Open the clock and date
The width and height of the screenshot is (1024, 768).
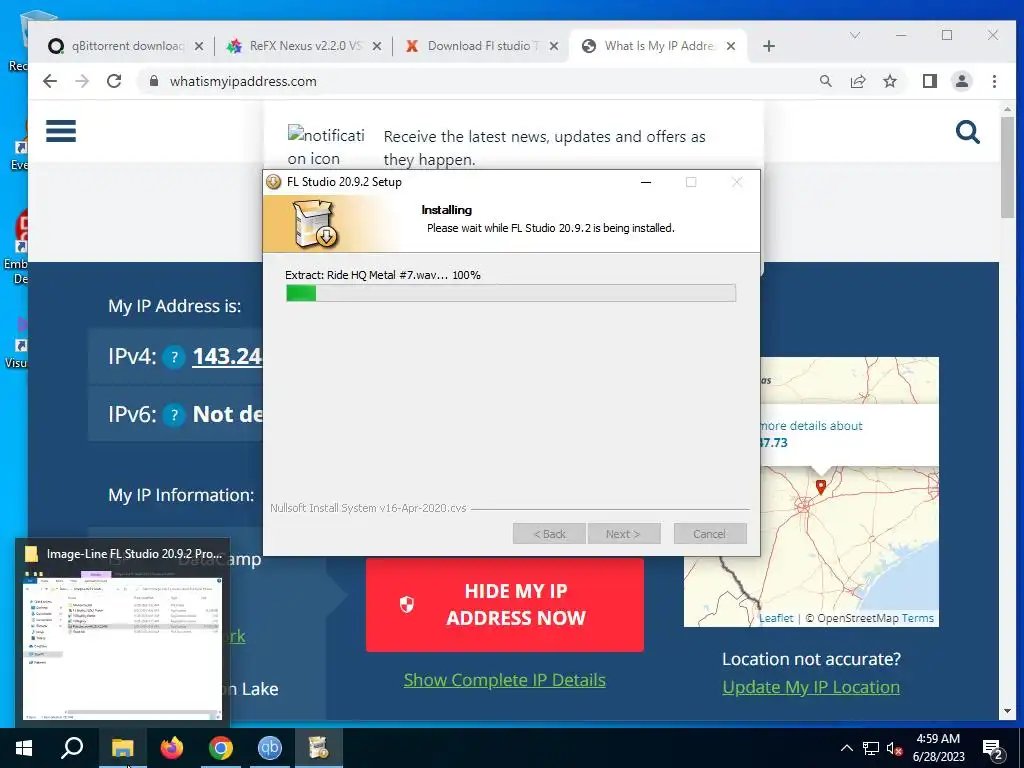pos(938,748)
